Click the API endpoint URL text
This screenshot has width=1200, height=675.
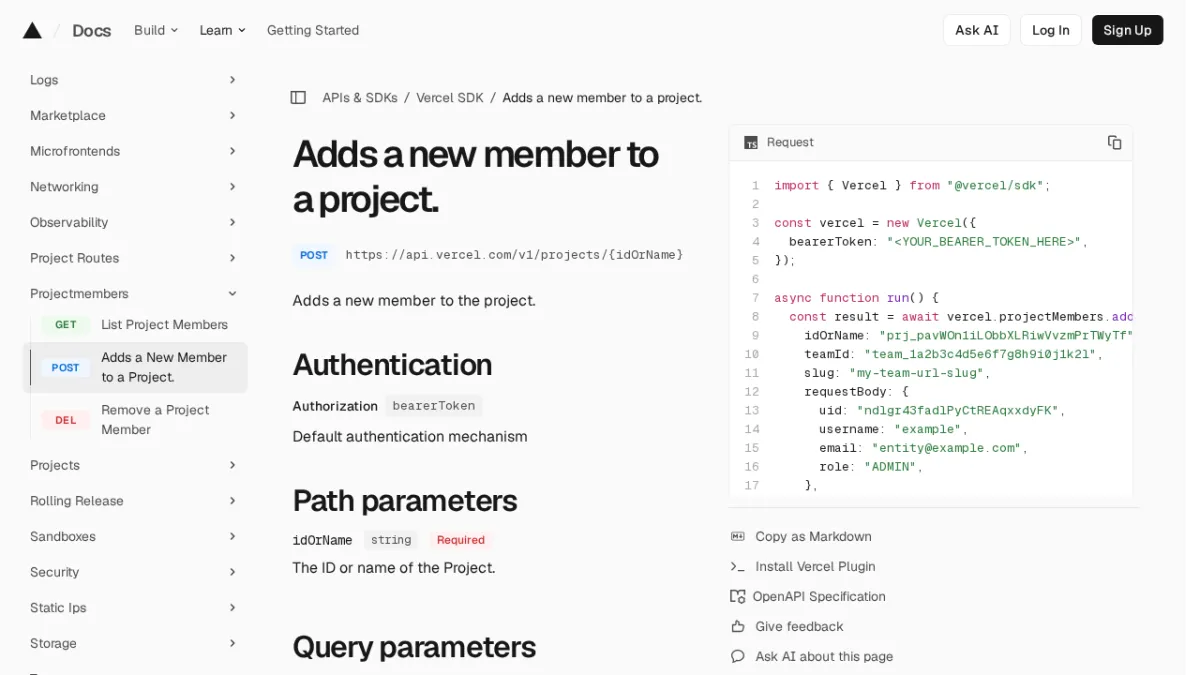point(514,255)
